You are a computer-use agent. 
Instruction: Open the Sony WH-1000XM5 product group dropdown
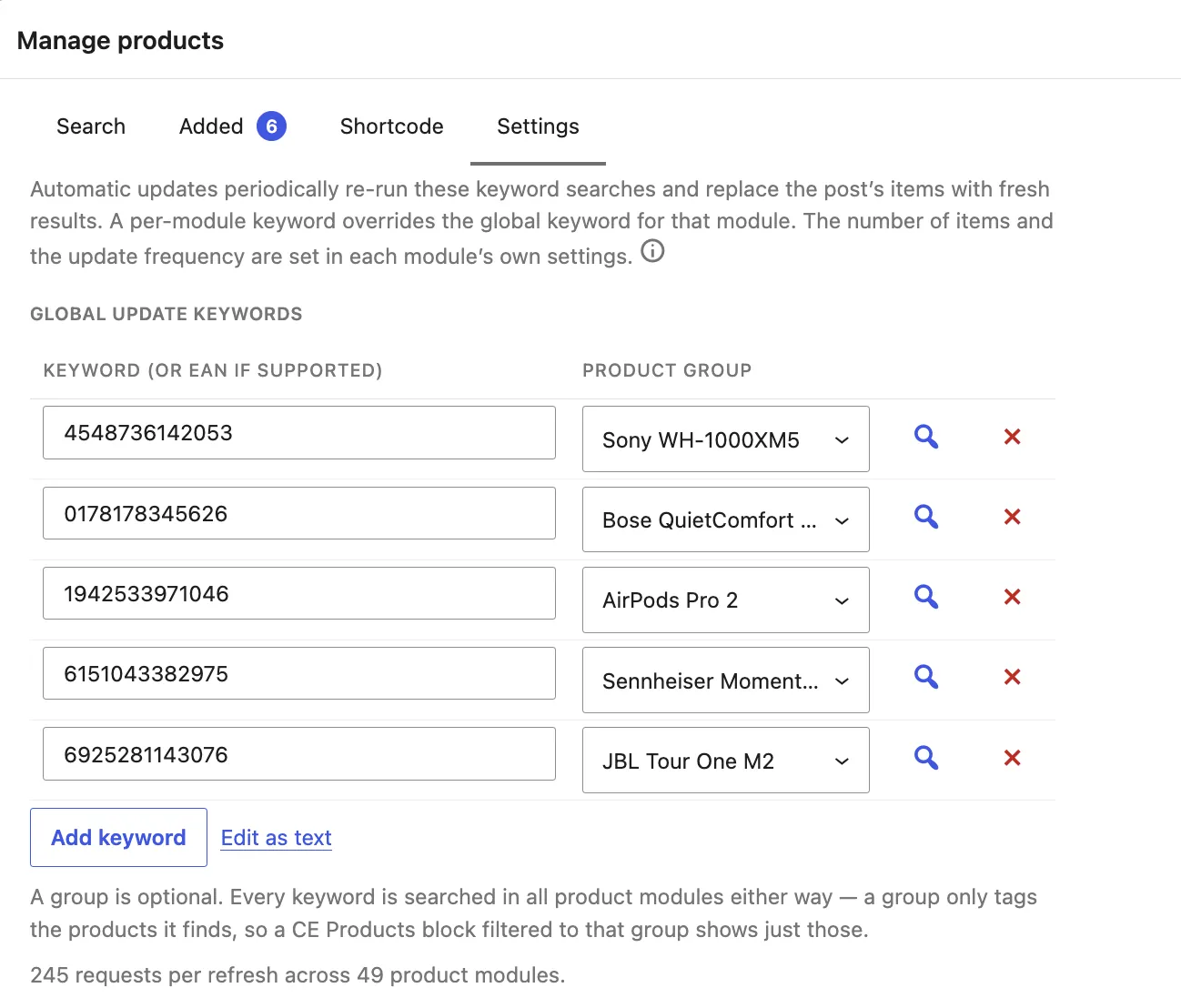tap(726, 439)
